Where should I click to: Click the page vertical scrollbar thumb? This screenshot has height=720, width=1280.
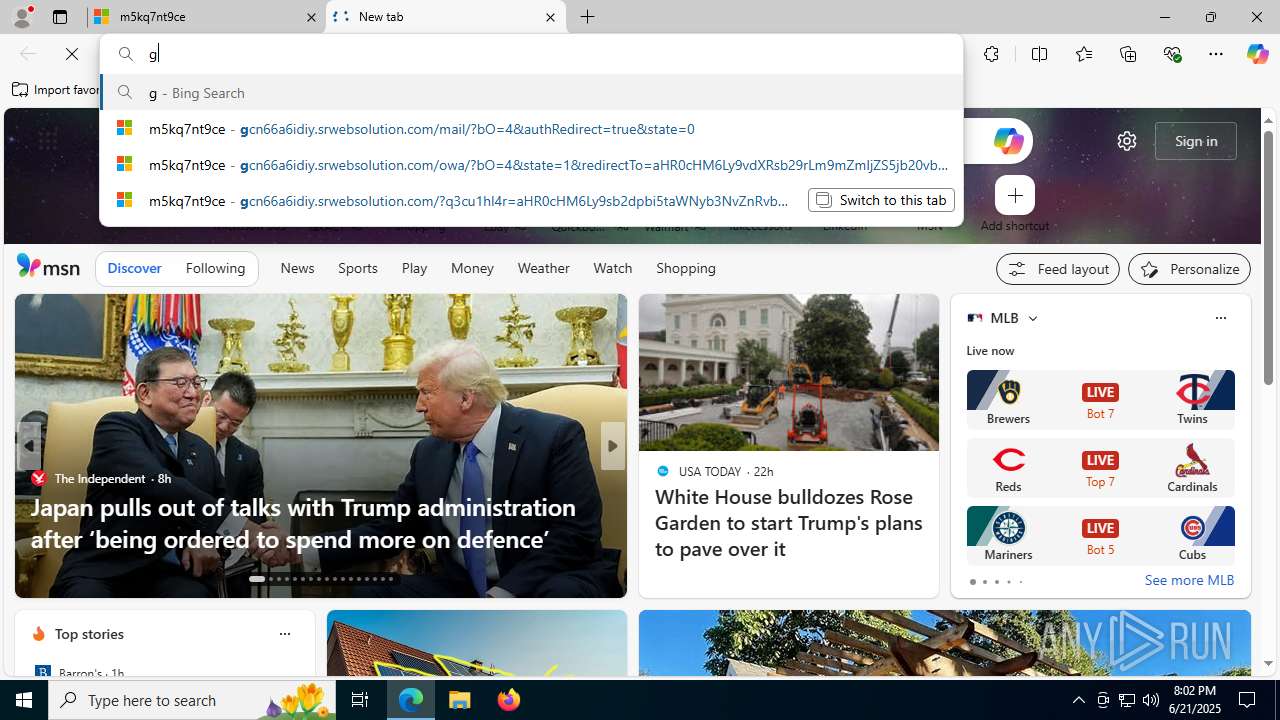tap(1268, 258)
